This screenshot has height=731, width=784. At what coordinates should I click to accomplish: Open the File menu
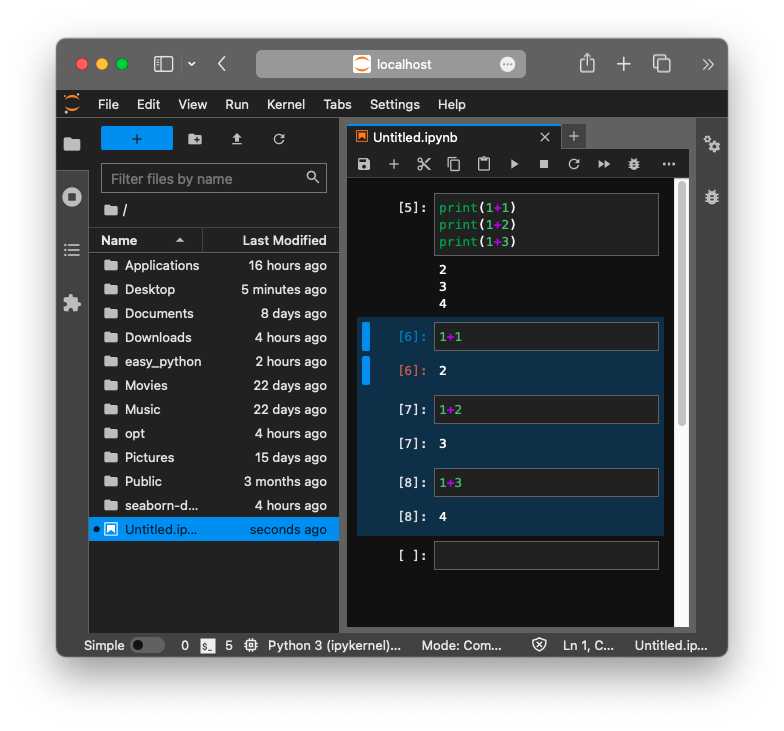tap(108, 104)
